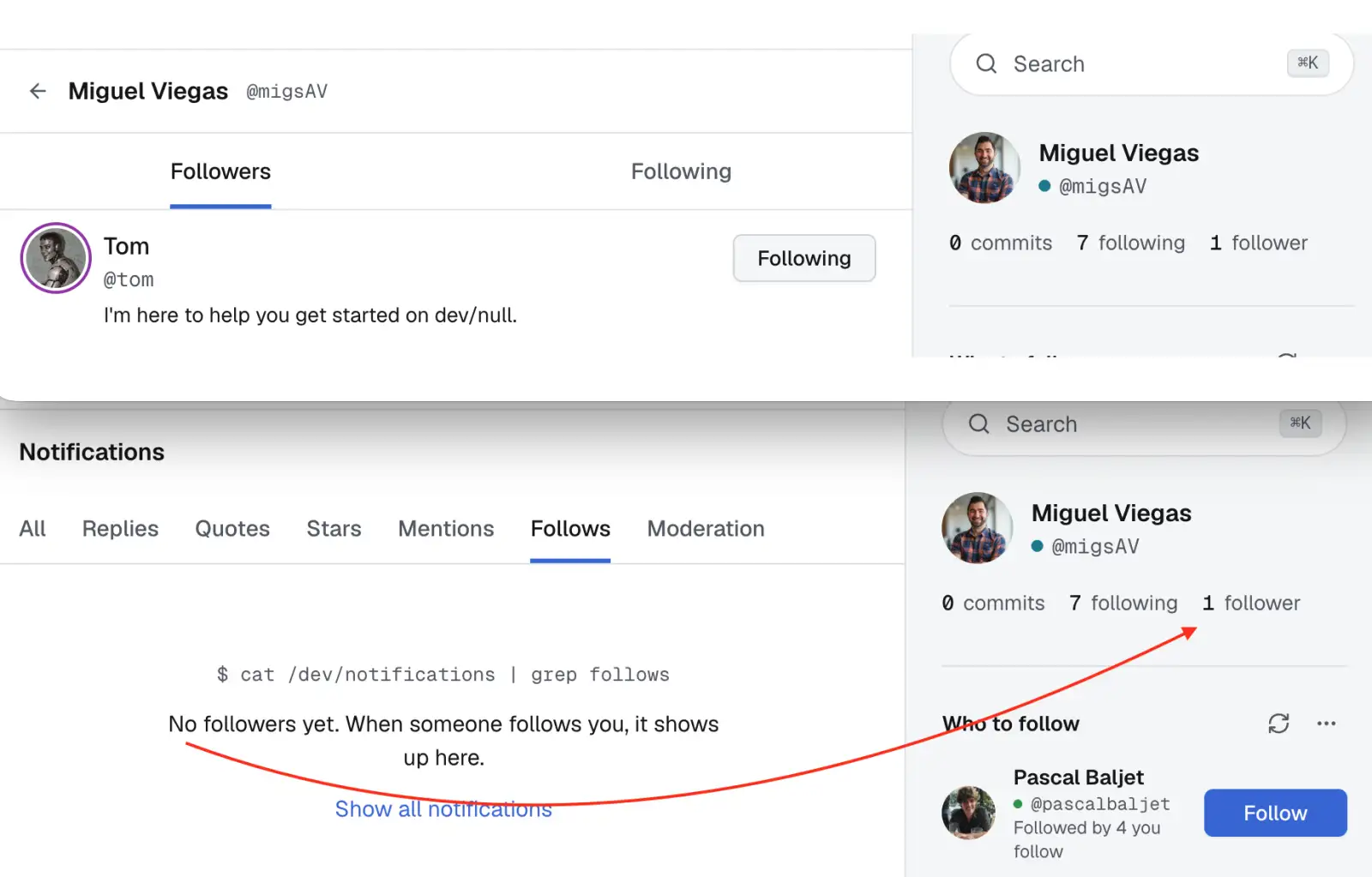Open the Who to follow more options menu

point(1326,724)
